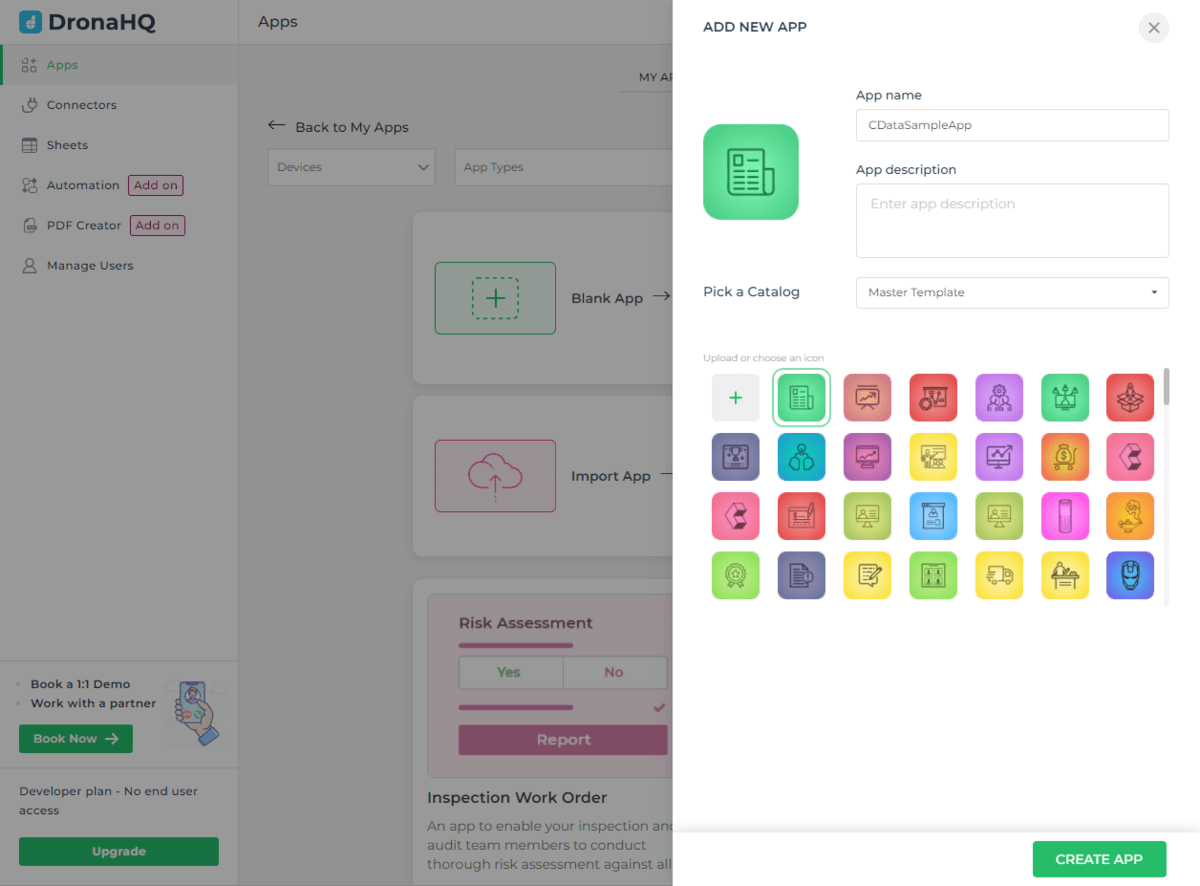1200x886 pixels.
Task: Select the teal two heads idea icon
Action: point(801,457)
